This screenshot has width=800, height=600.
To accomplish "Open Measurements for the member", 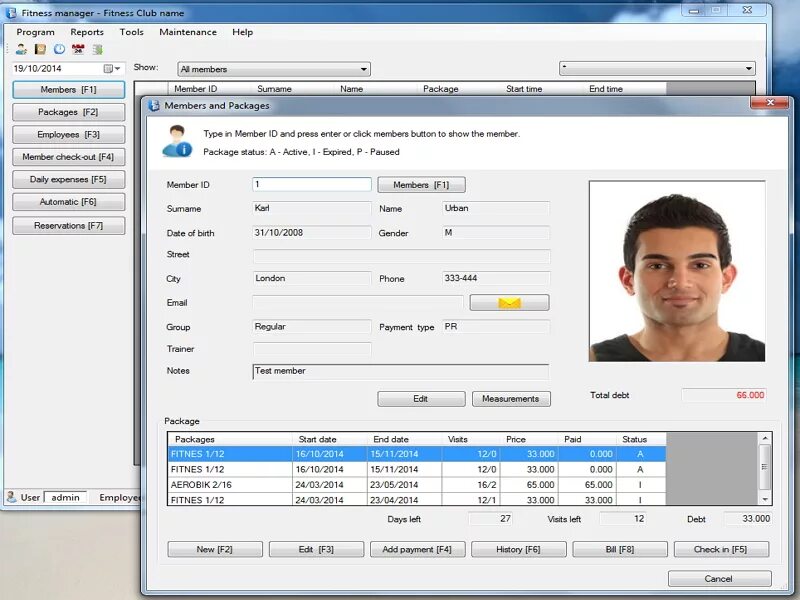I will 511,399.
